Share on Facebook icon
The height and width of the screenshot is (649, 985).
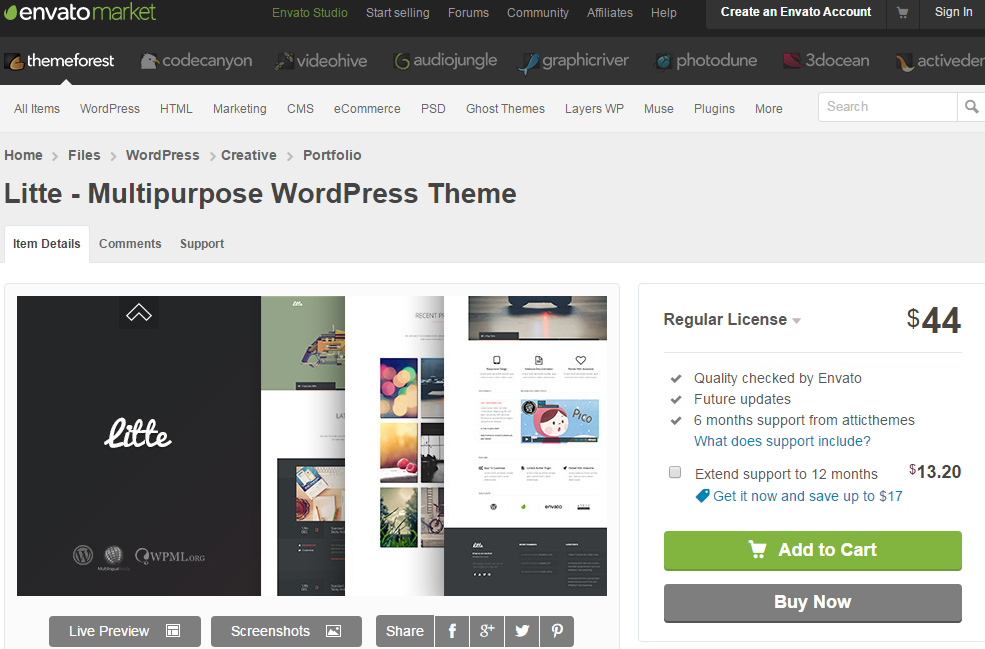(x=452, y=631)
